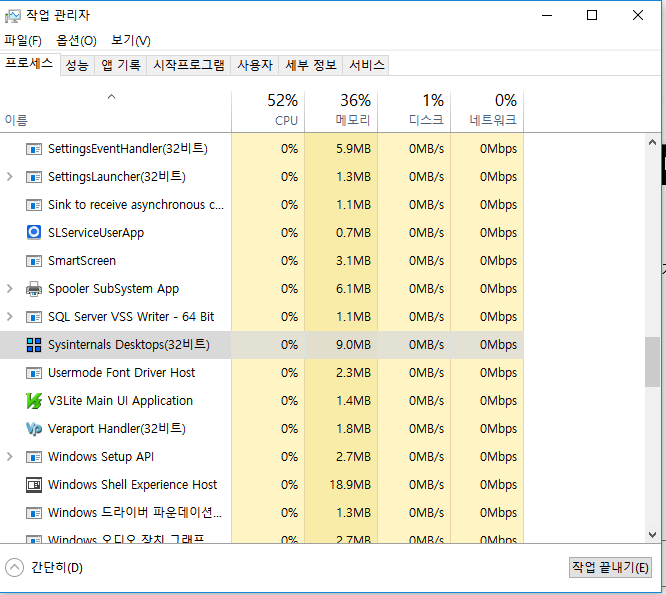This screenshot has width=666, height=595.
Task: Switch to the 시작프로그램 tab
Action: tap(188, 65)
